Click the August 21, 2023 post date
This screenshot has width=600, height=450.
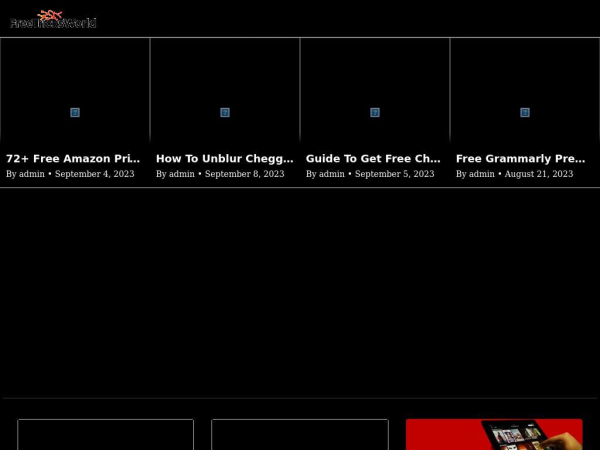539,174
